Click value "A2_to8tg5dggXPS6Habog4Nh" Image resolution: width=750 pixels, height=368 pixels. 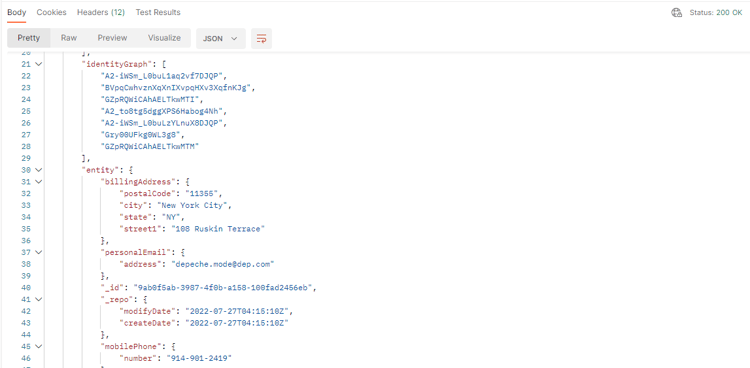[163, 111]
